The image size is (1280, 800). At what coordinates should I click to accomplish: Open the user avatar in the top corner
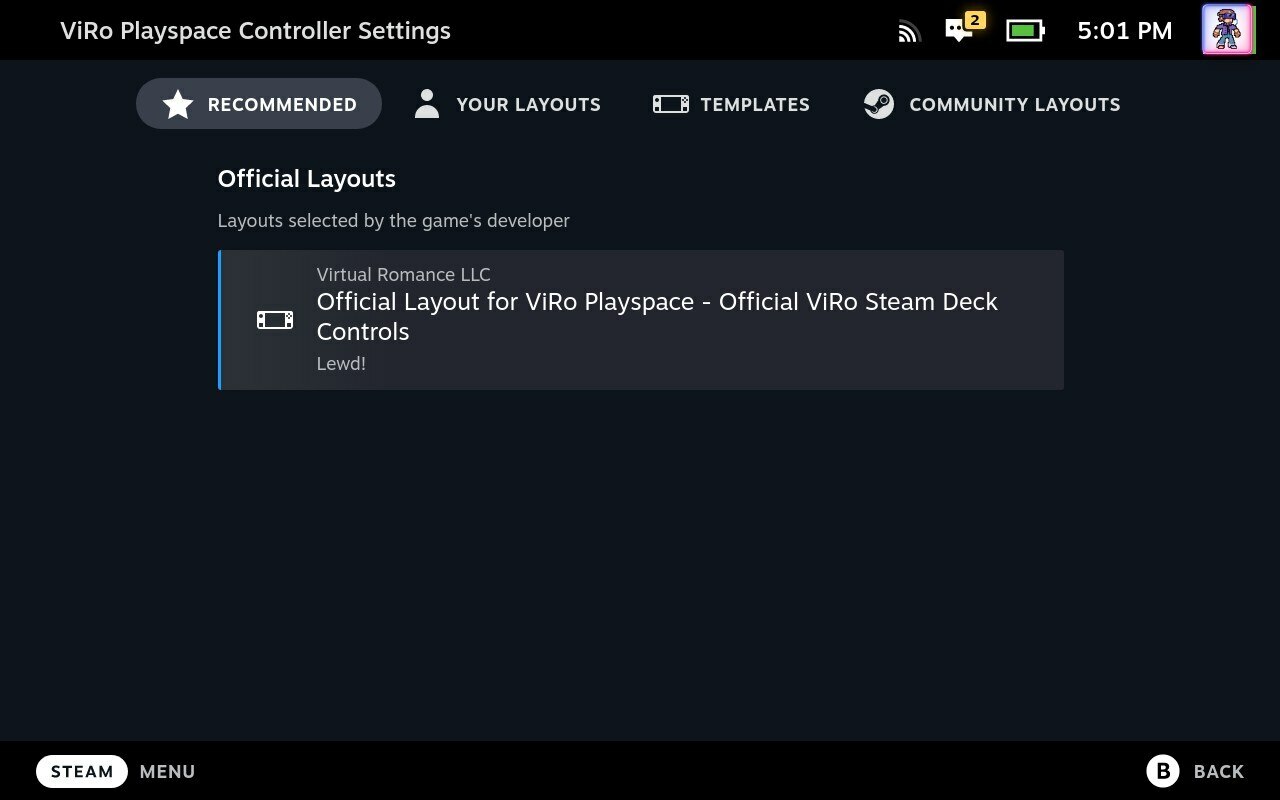(1228, 30)
